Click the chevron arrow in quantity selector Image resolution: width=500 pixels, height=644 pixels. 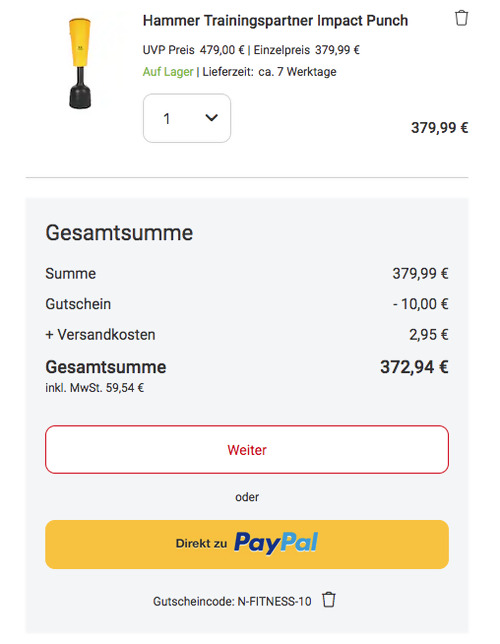(211, 118)
